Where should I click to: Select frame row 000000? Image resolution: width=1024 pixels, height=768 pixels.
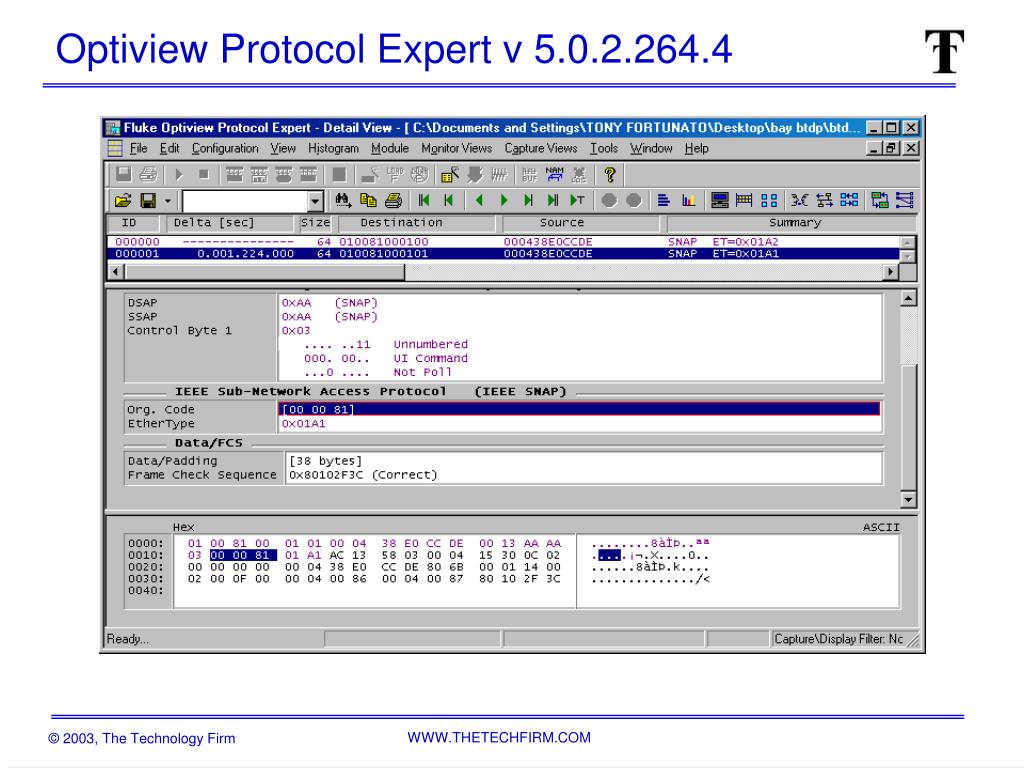click(x=504, y=242)
